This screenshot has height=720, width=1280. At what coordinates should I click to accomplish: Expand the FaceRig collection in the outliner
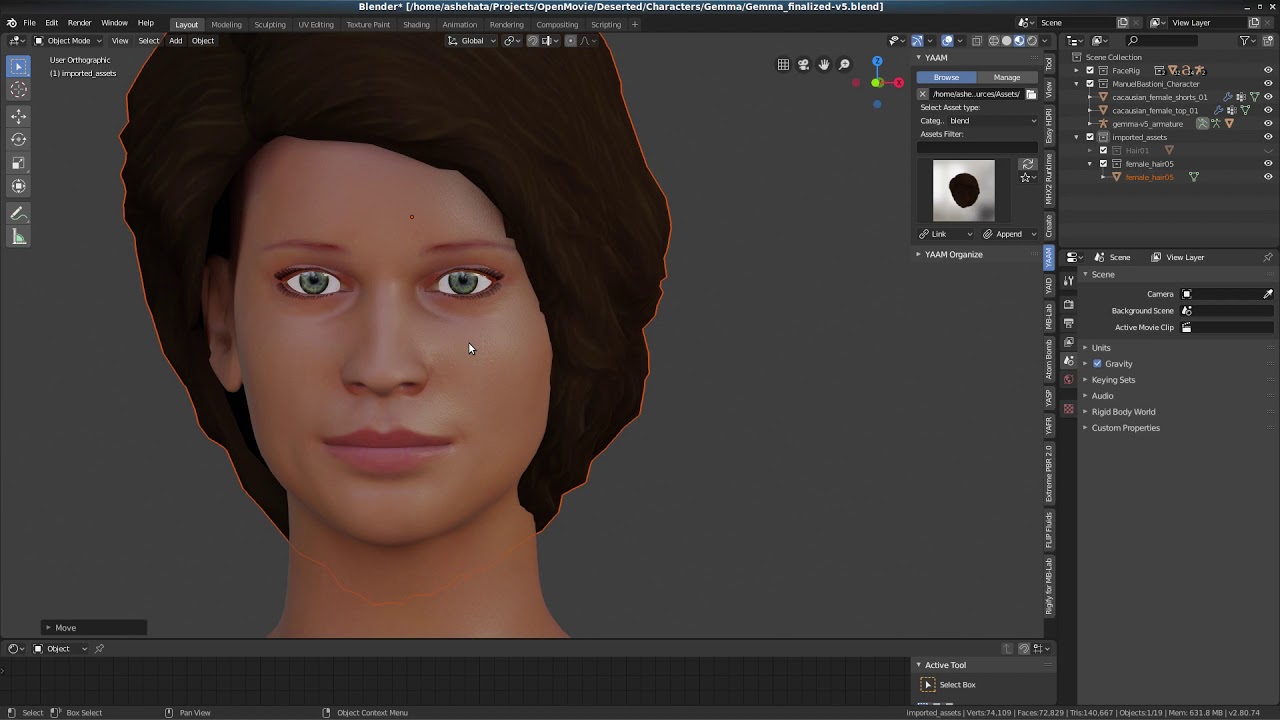(1077, 71)
